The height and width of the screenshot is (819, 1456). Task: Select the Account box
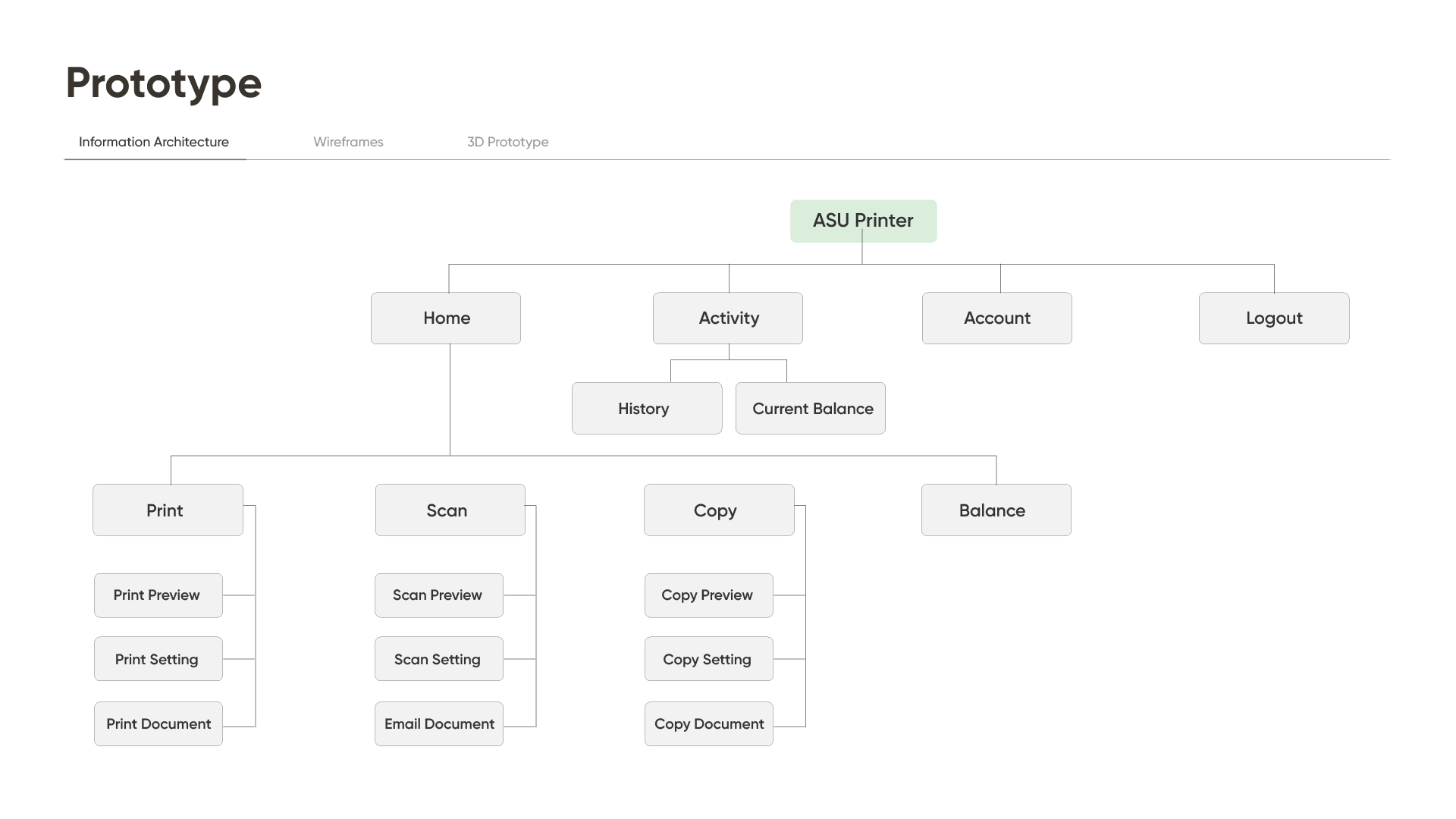(996, 318)
